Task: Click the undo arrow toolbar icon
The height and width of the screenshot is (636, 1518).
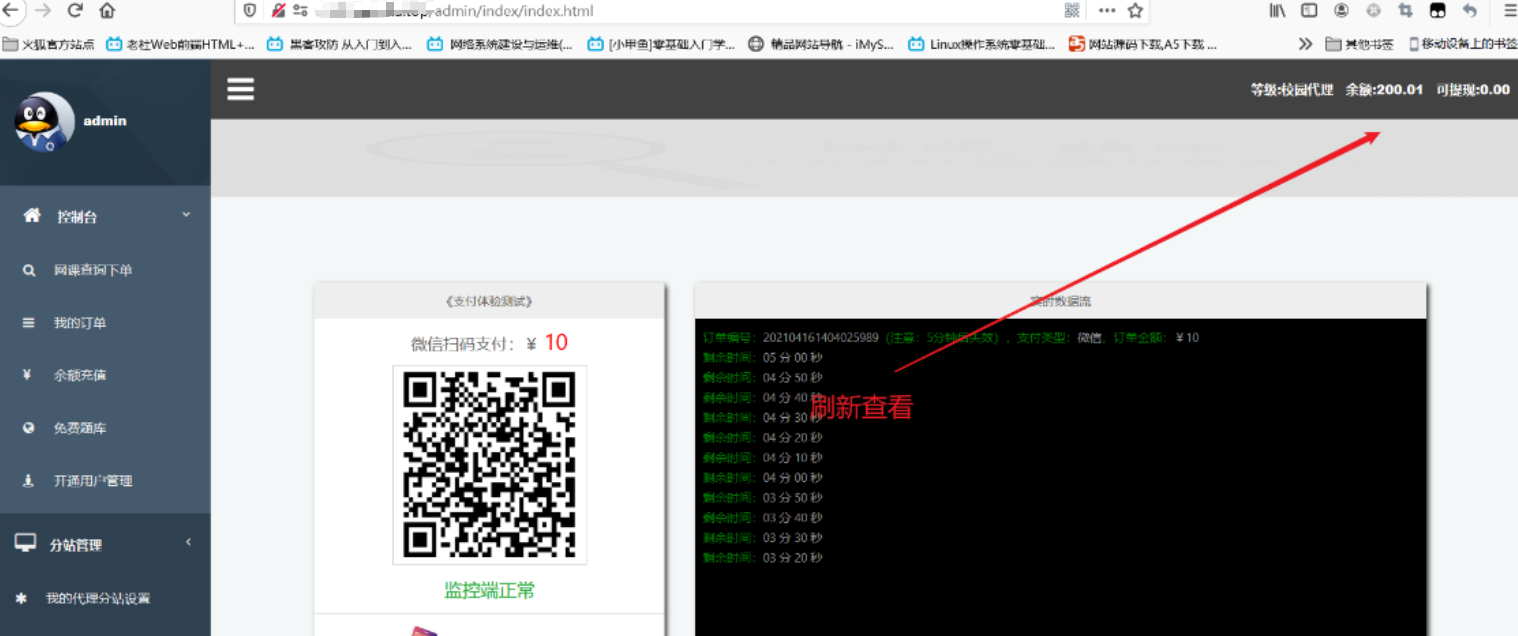Action: click(1469, 11)
